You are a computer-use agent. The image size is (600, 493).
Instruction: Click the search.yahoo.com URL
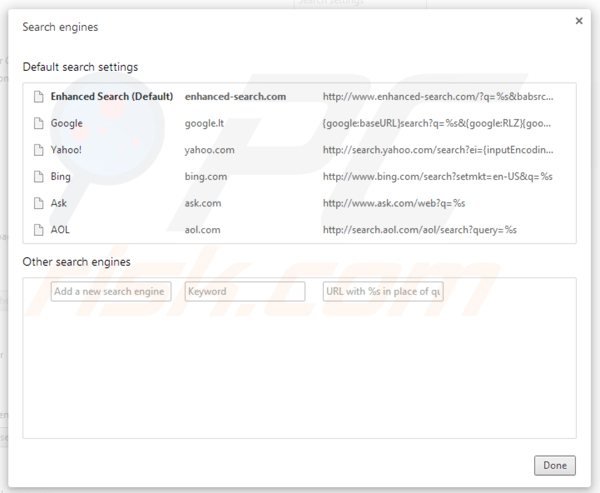pyautogui.click(x=438, y=150)
